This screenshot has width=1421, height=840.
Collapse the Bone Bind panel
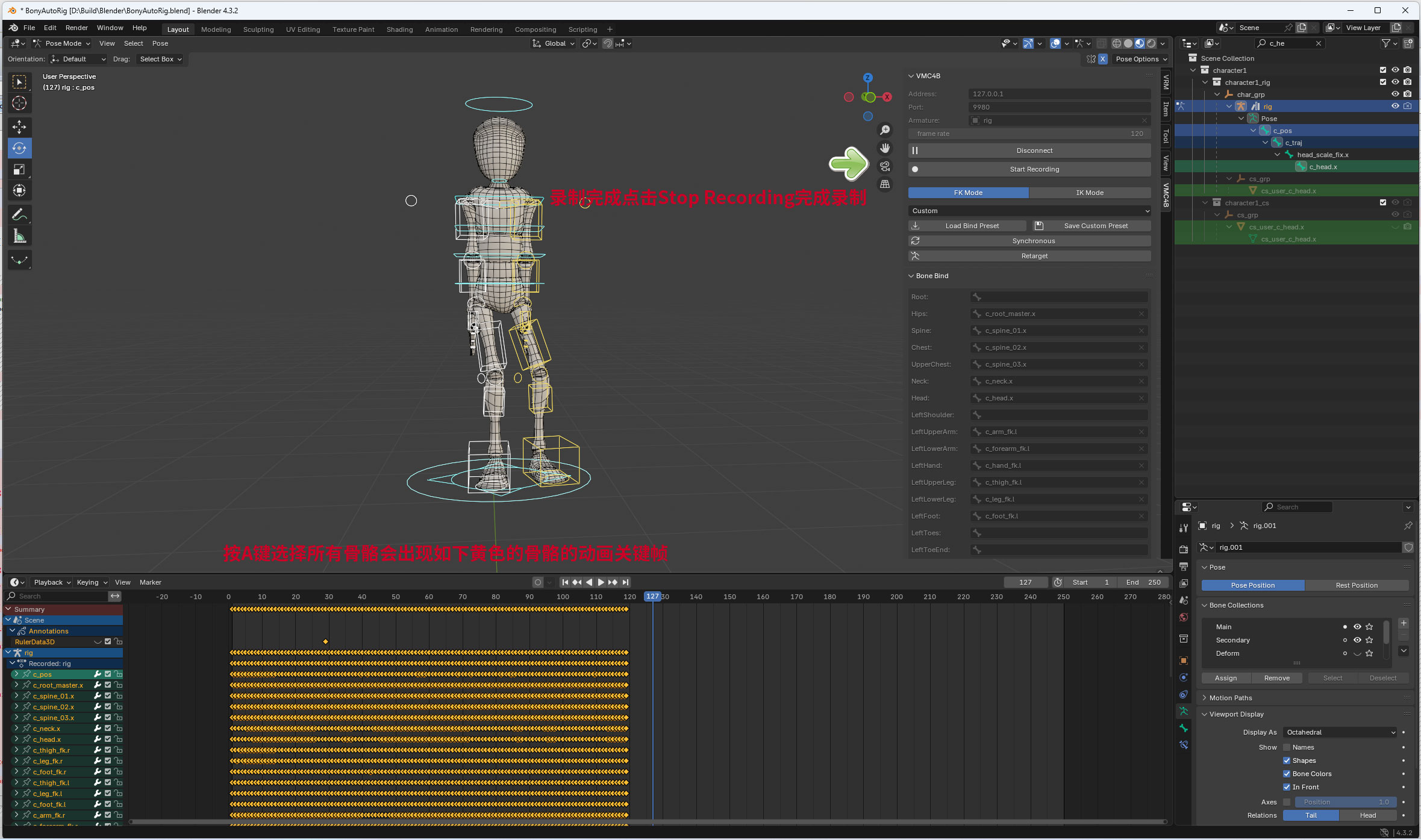(x=931, y=276)
